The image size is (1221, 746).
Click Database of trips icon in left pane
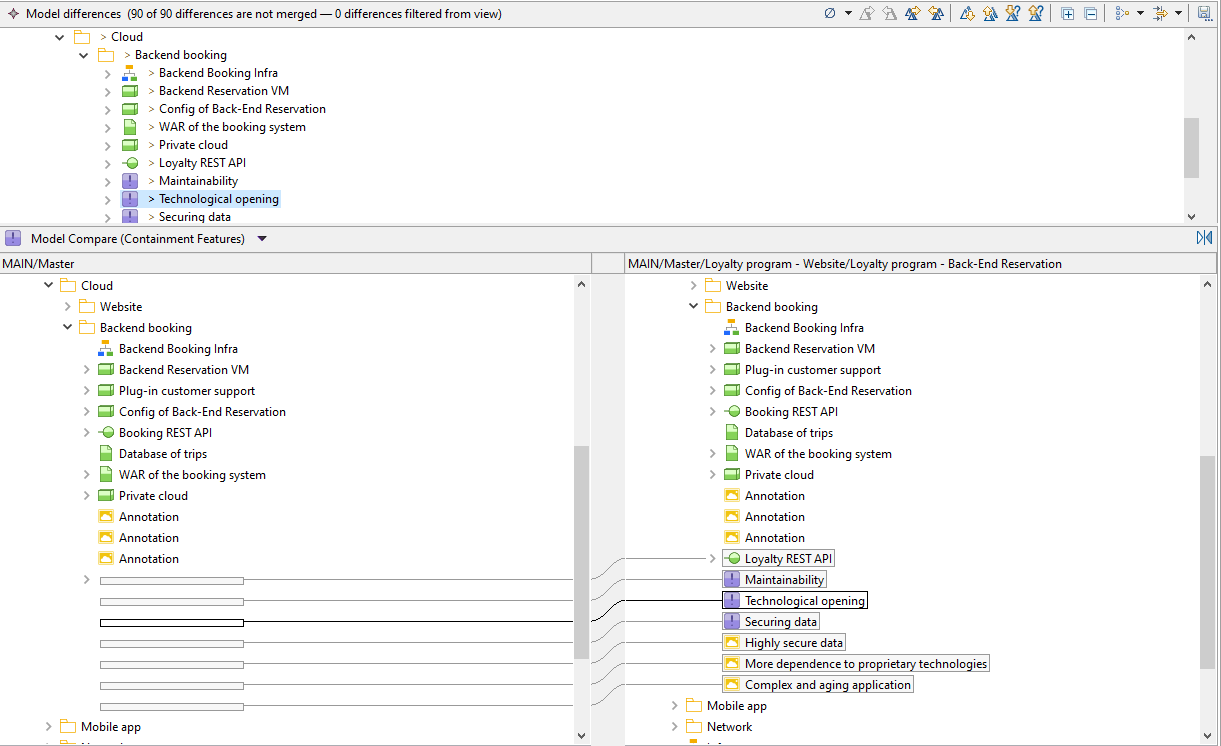tap(106, 454)
